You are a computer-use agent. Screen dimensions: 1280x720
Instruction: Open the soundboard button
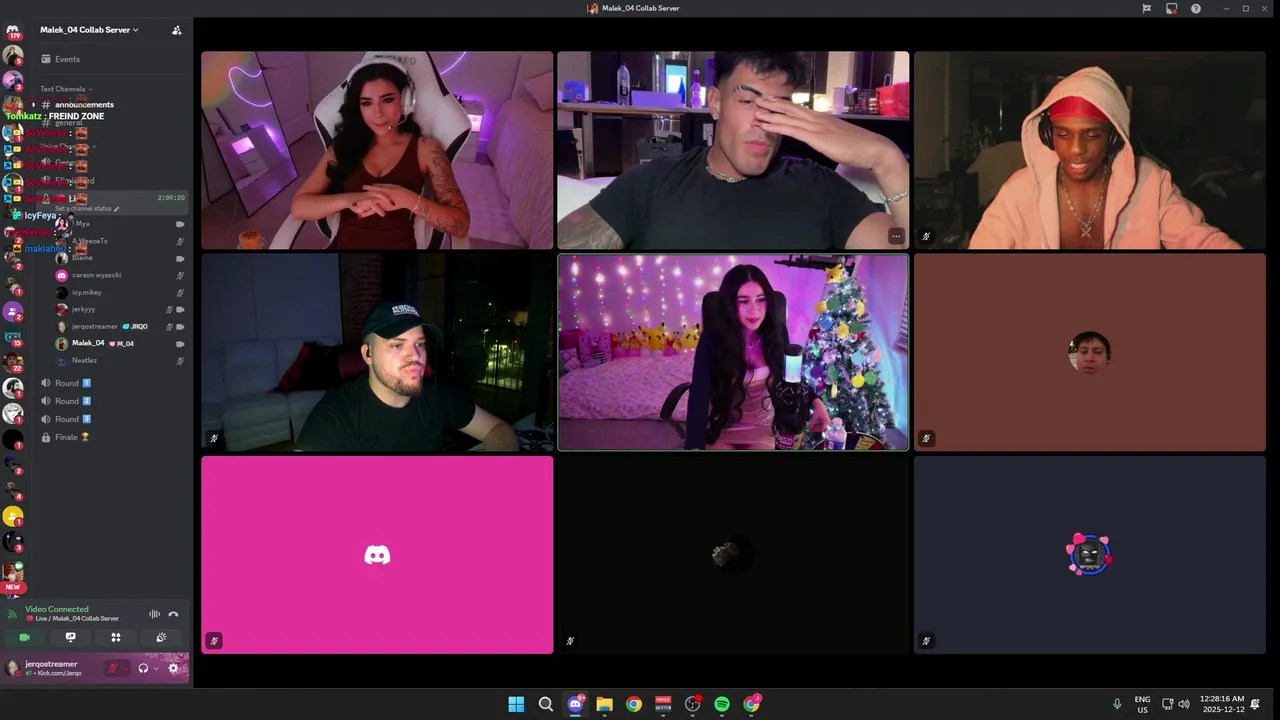[x=161, y=637]
